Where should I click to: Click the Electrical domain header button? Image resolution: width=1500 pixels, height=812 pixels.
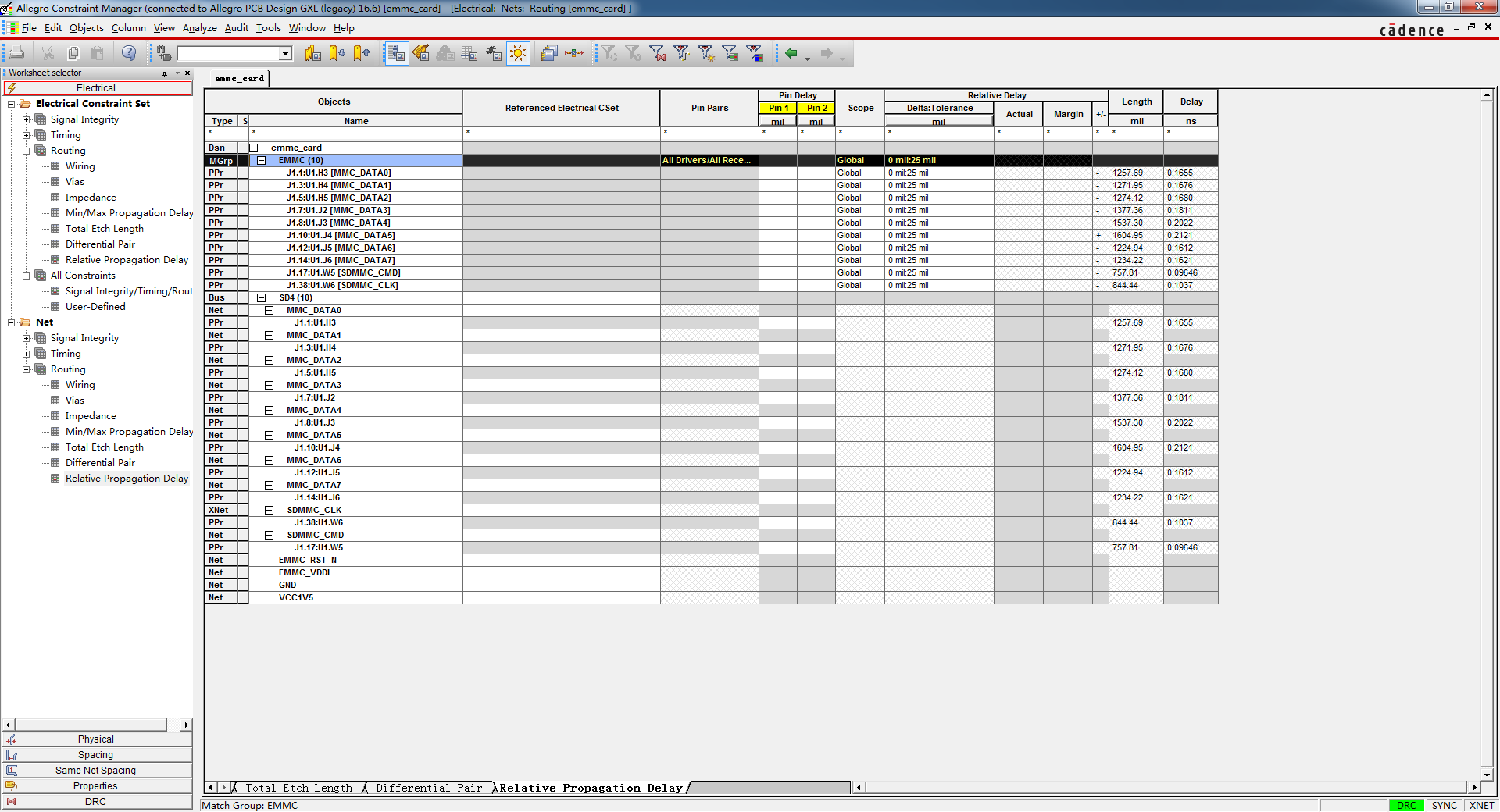click(96, 88)
